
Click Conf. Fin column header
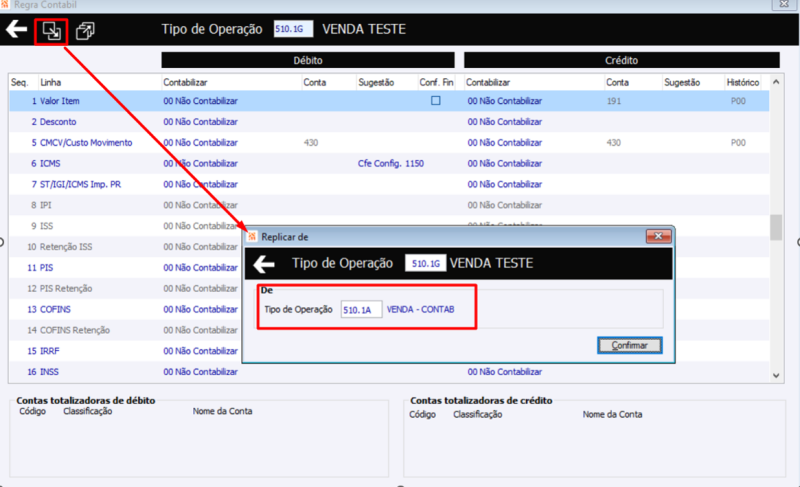[x=436, y=82]
